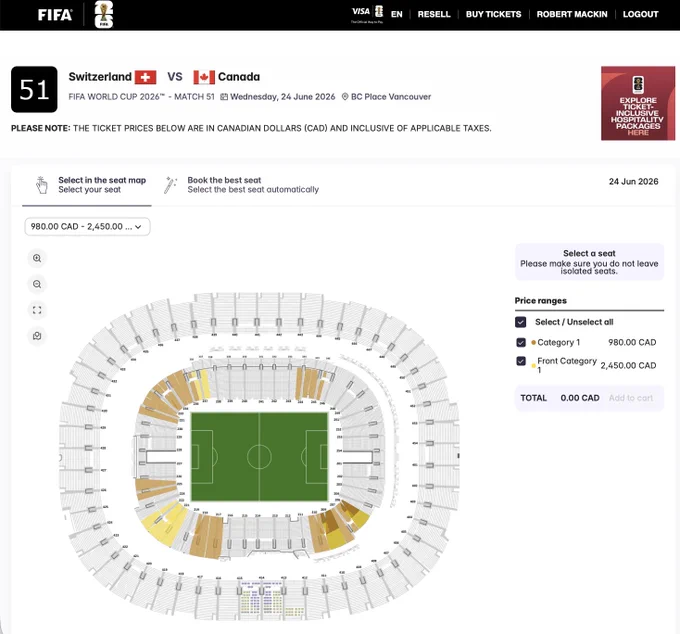The width and height of the screenshot is (680, 634).
Task: Fit seat map to full view
Action: 37,310
